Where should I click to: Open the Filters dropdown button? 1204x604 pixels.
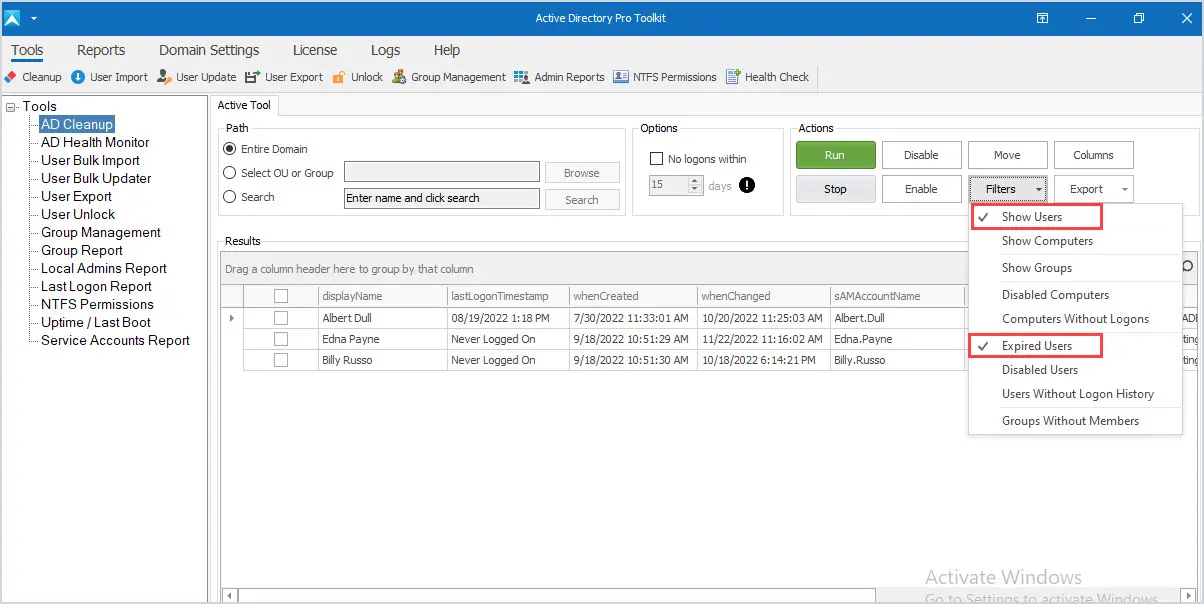point(1008,189)
